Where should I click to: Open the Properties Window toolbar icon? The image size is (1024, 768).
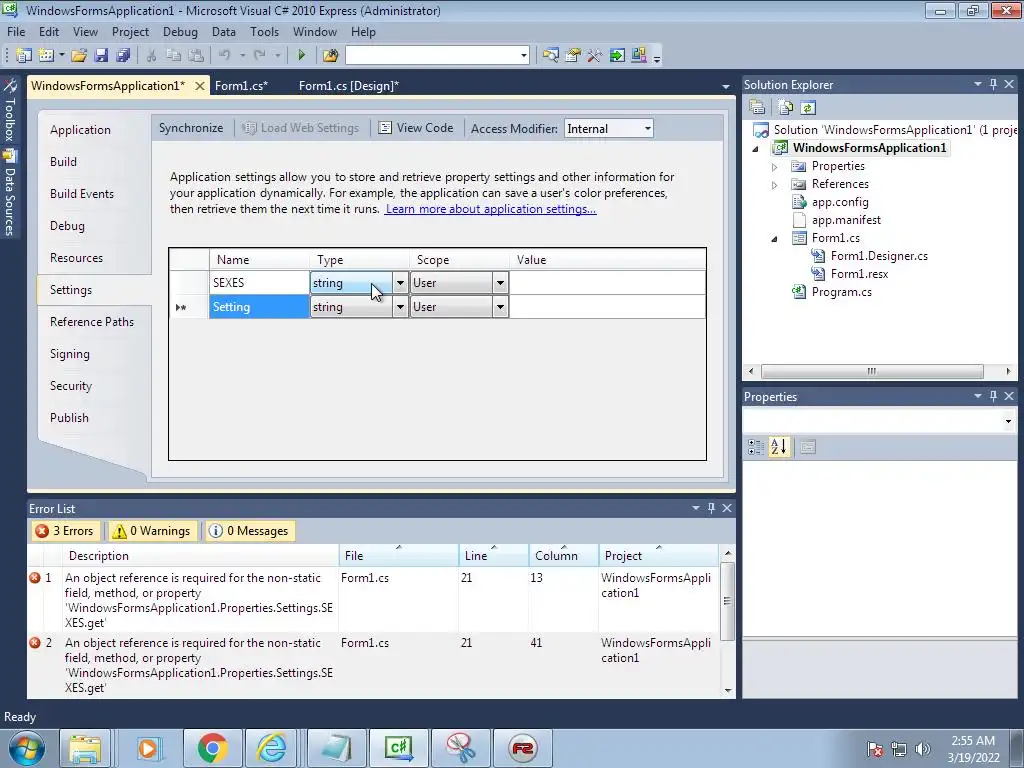tap(573, 56)
